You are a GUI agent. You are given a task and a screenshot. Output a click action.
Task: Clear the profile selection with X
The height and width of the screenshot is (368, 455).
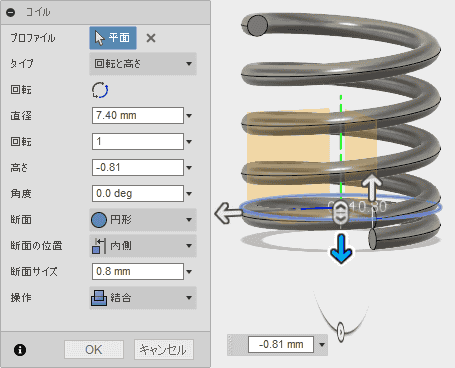click(151, 38)
